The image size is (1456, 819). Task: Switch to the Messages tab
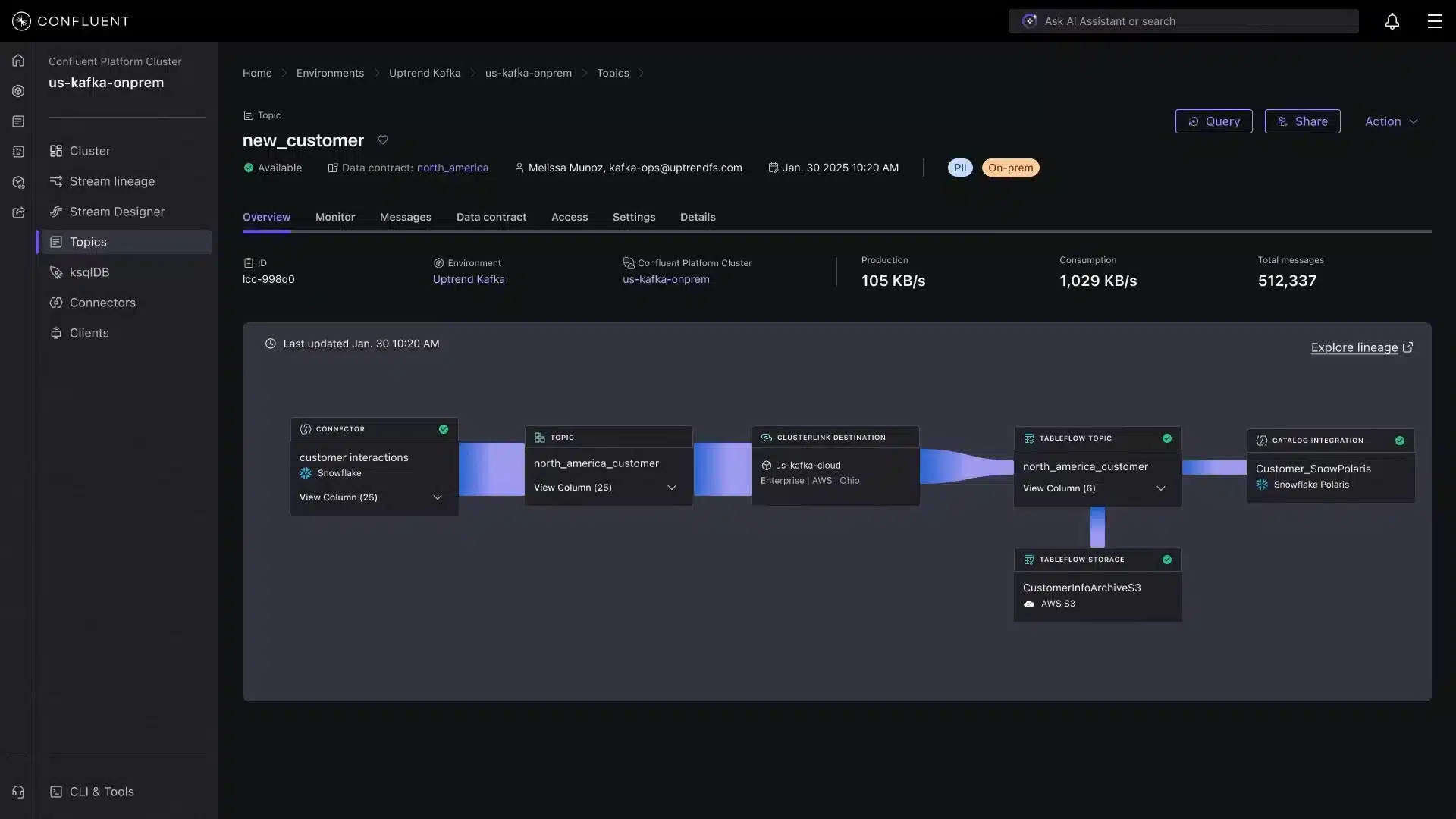pyautogui.click(x=406, y=217)
